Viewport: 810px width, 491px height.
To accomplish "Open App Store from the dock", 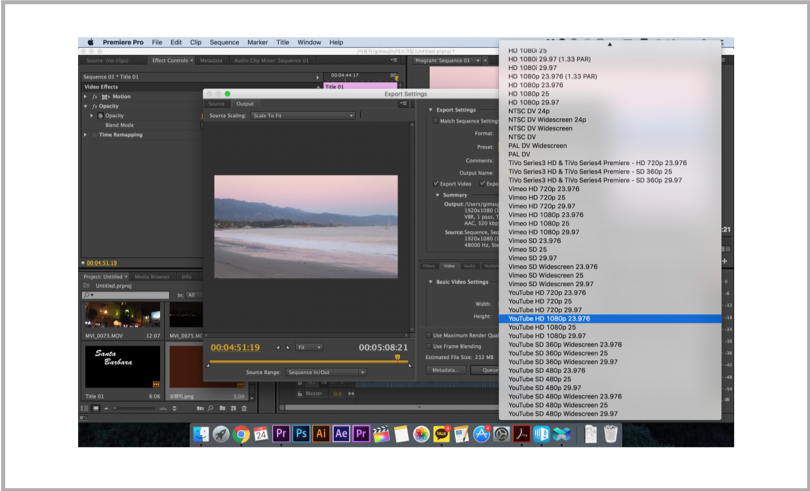I will point(481,434).
